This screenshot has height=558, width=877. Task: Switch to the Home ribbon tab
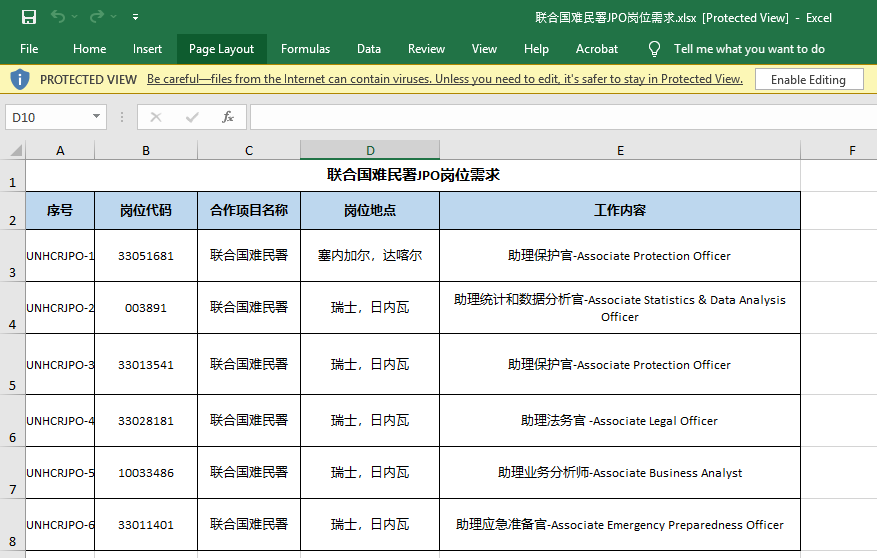click(89, 49)
